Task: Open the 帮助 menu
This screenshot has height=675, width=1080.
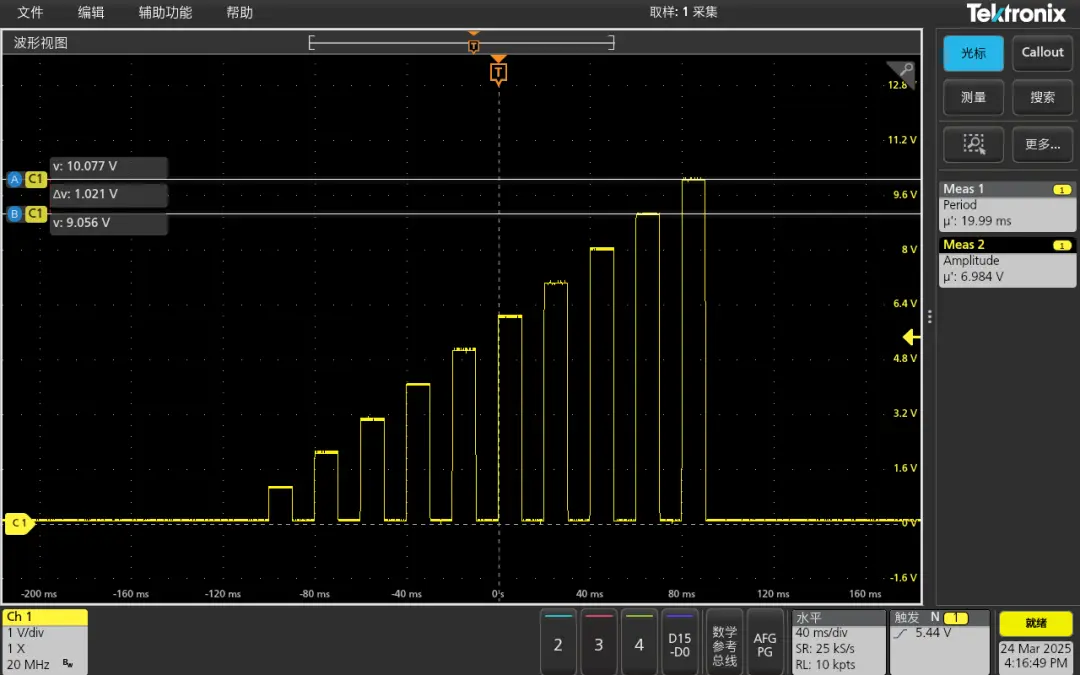Action: [x=240, y=12]
